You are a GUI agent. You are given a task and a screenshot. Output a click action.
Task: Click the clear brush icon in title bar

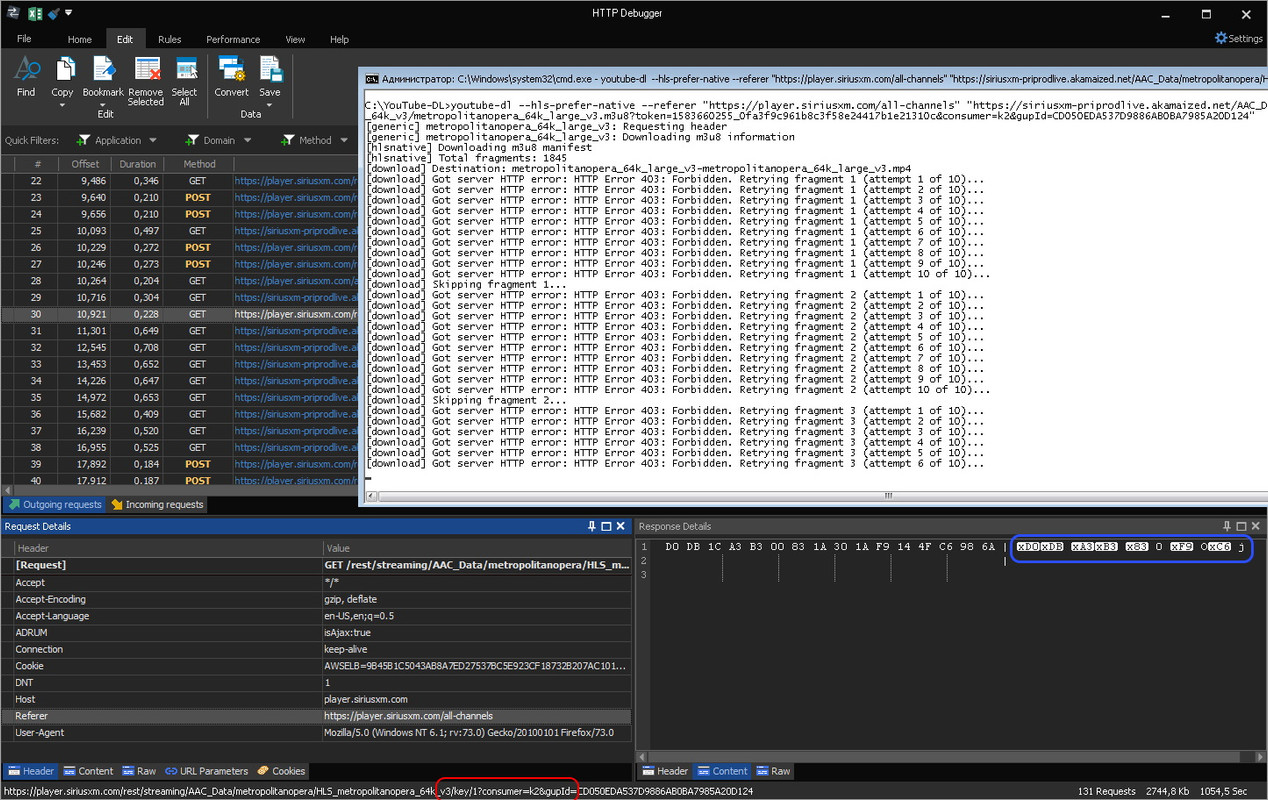53,14
